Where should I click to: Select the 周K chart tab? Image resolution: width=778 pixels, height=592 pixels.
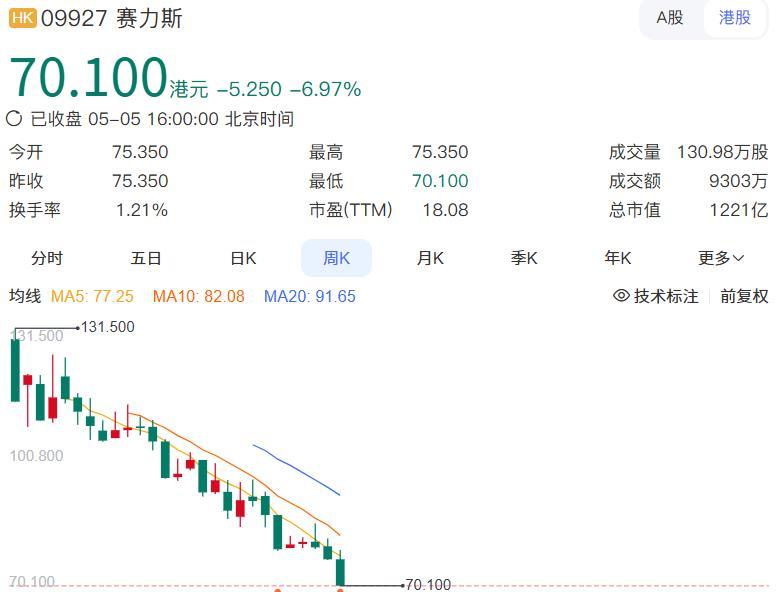[336, 258]
